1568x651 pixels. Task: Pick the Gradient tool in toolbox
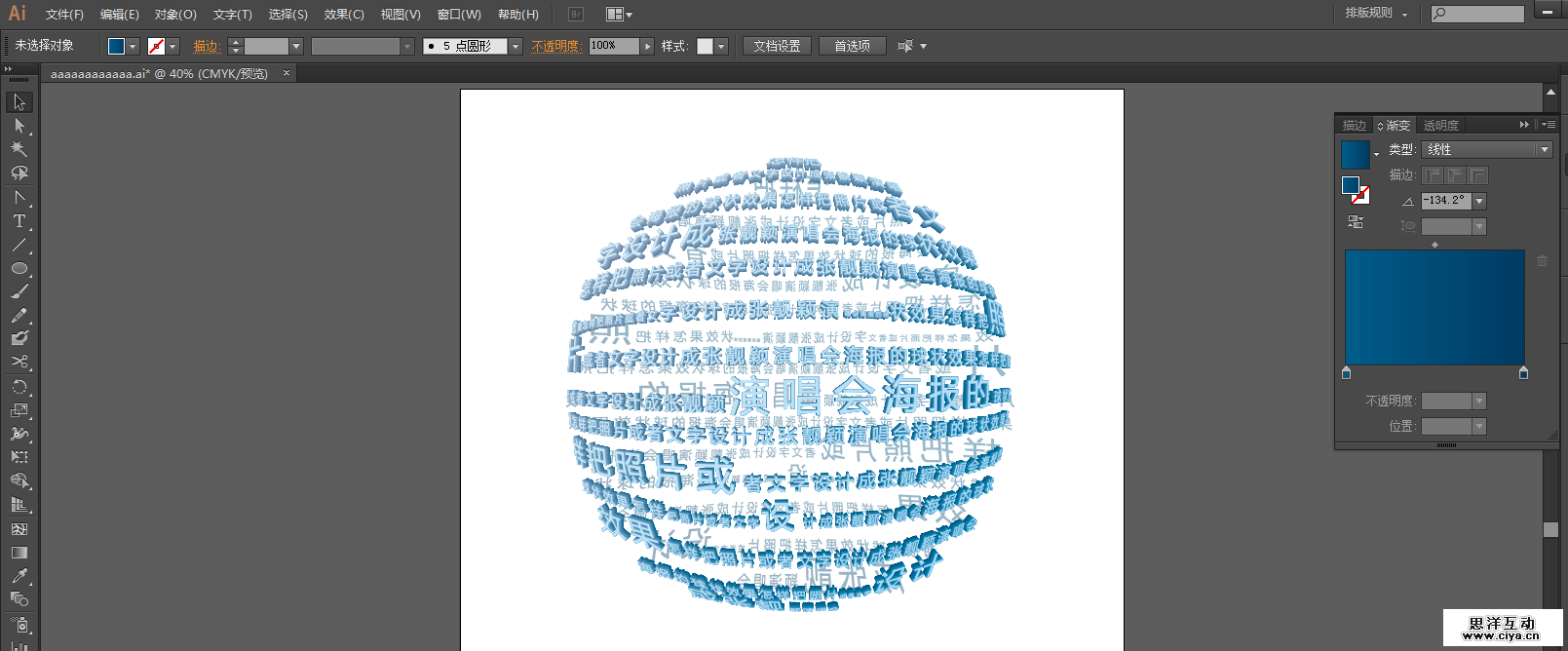pos(19,553)
